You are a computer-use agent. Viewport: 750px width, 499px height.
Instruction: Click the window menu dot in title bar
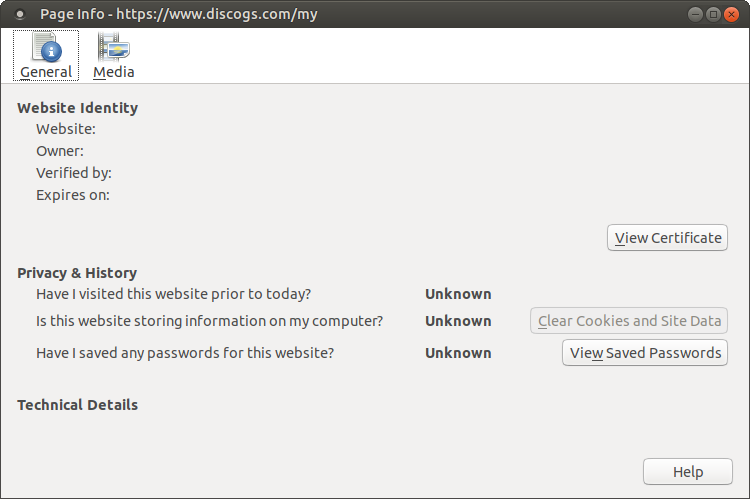point(20,15)
